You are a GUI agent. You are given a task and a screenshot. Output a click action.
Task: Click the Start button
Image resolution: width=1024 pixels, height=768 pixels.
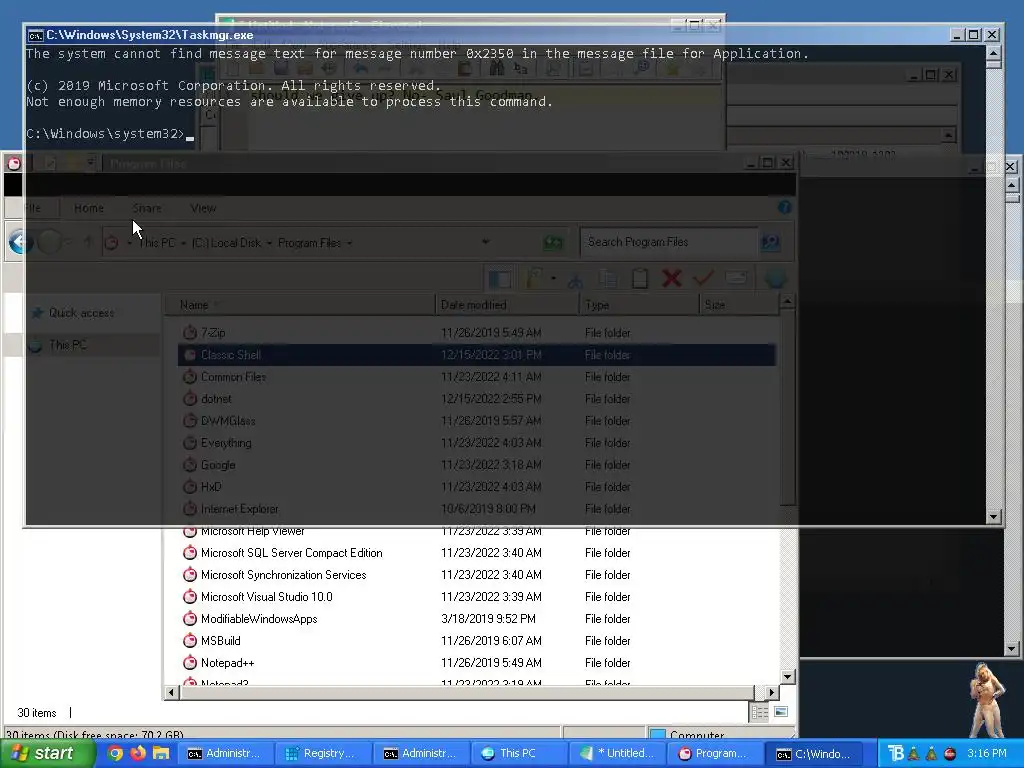point(46,754)
